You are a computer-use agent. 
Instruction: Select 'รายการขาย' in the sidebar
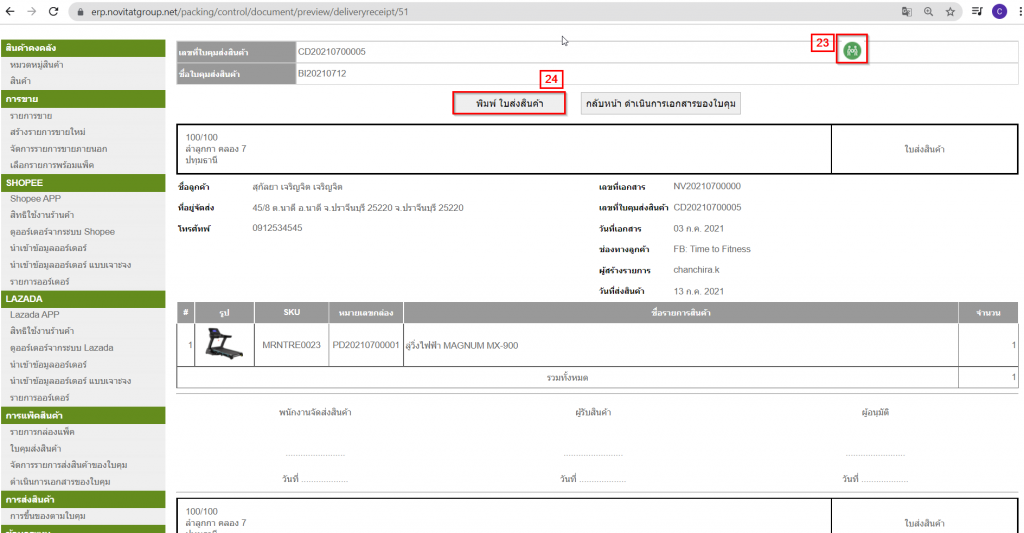[31, 116]
